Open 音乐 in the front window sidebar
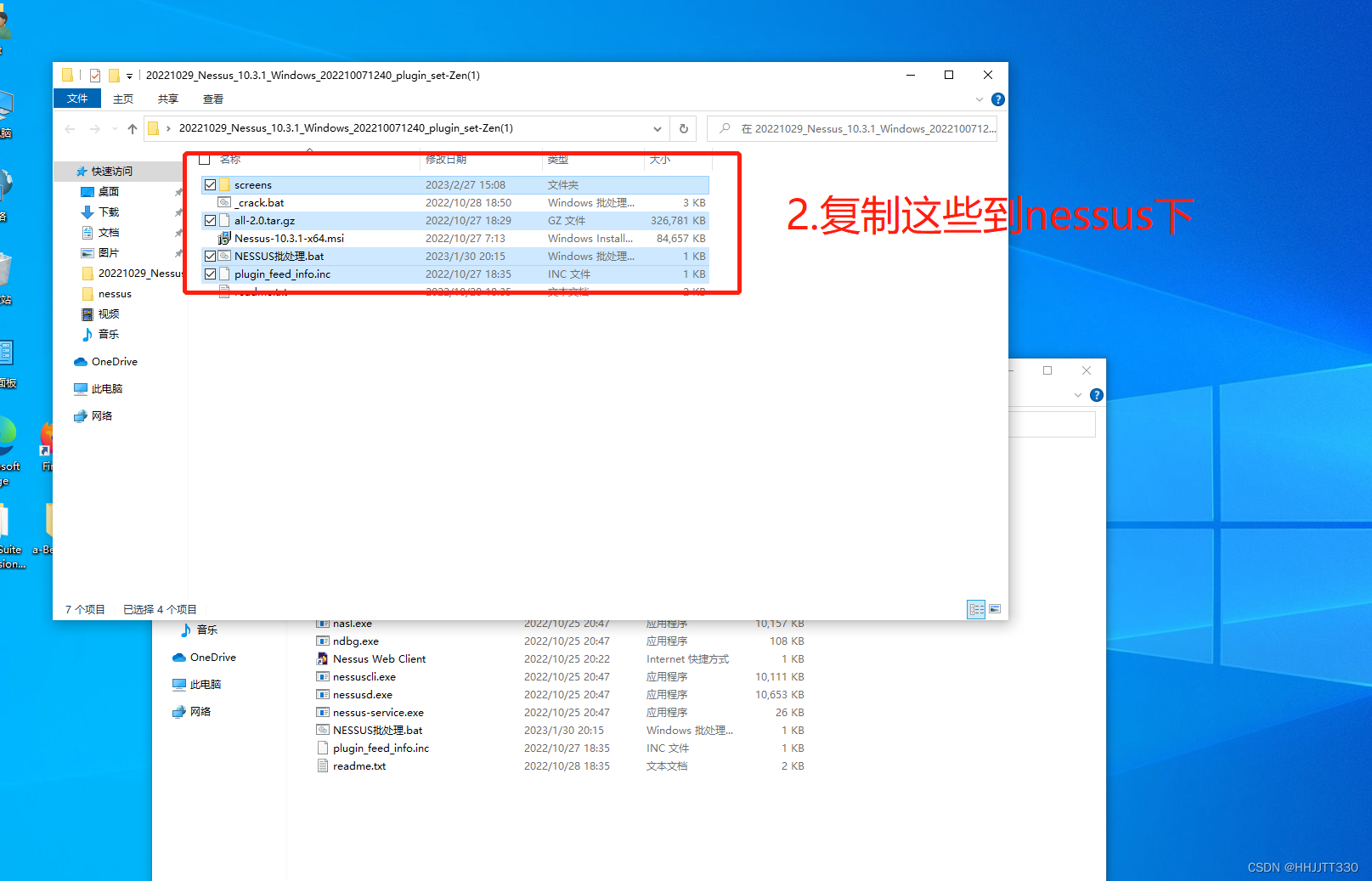Image resolution: width=1372 pixels, height=881 pixels. pos(108,334)
